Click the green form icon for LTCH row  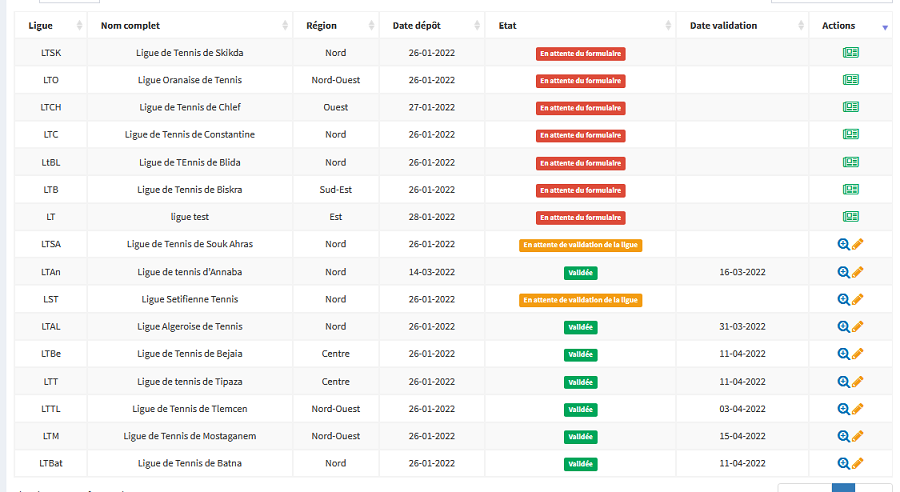850,107
